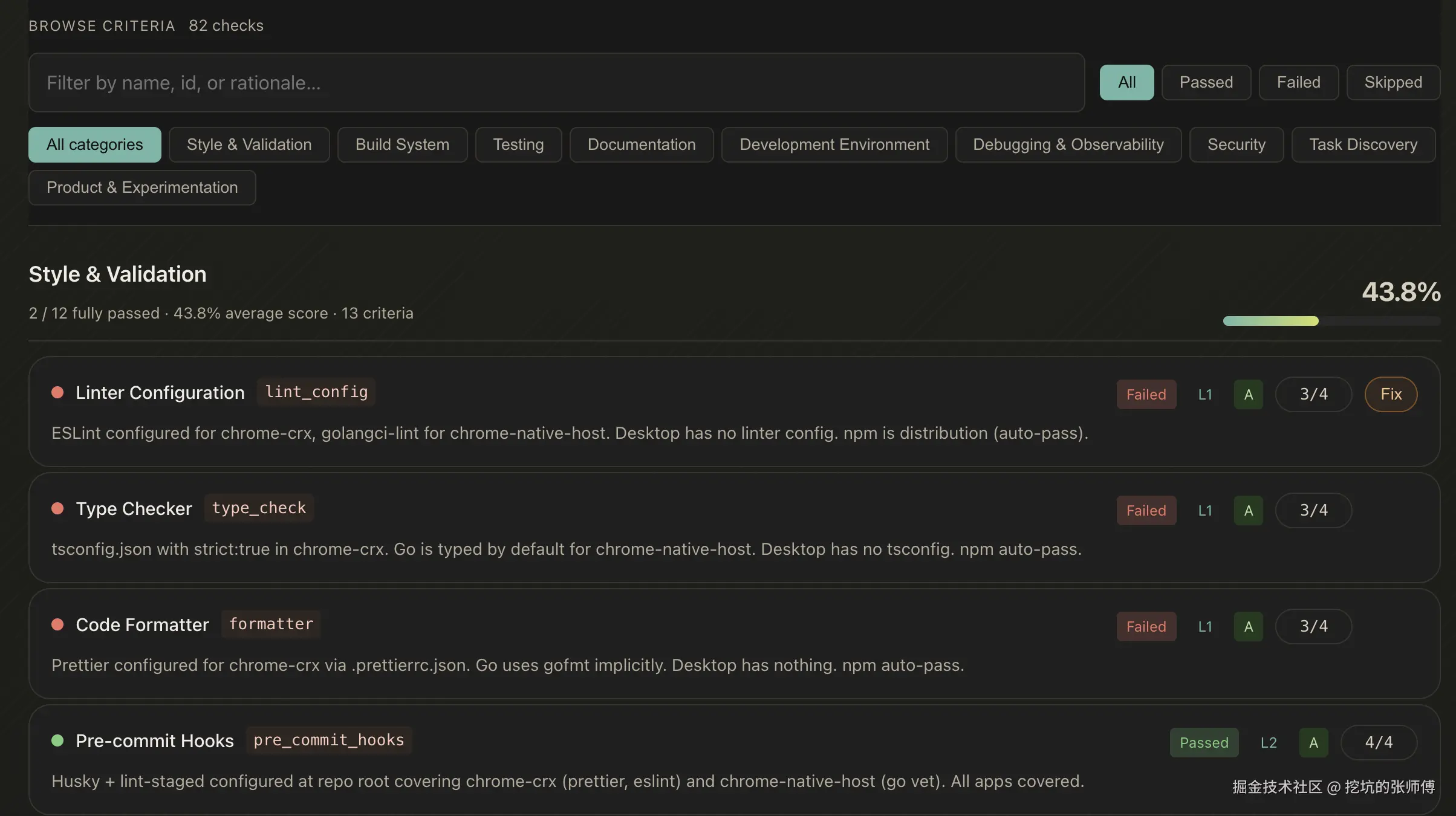
Task: Click the A badge on Pre-commit Hooks
Action: pyautogui.click(x=1313, y=742)
